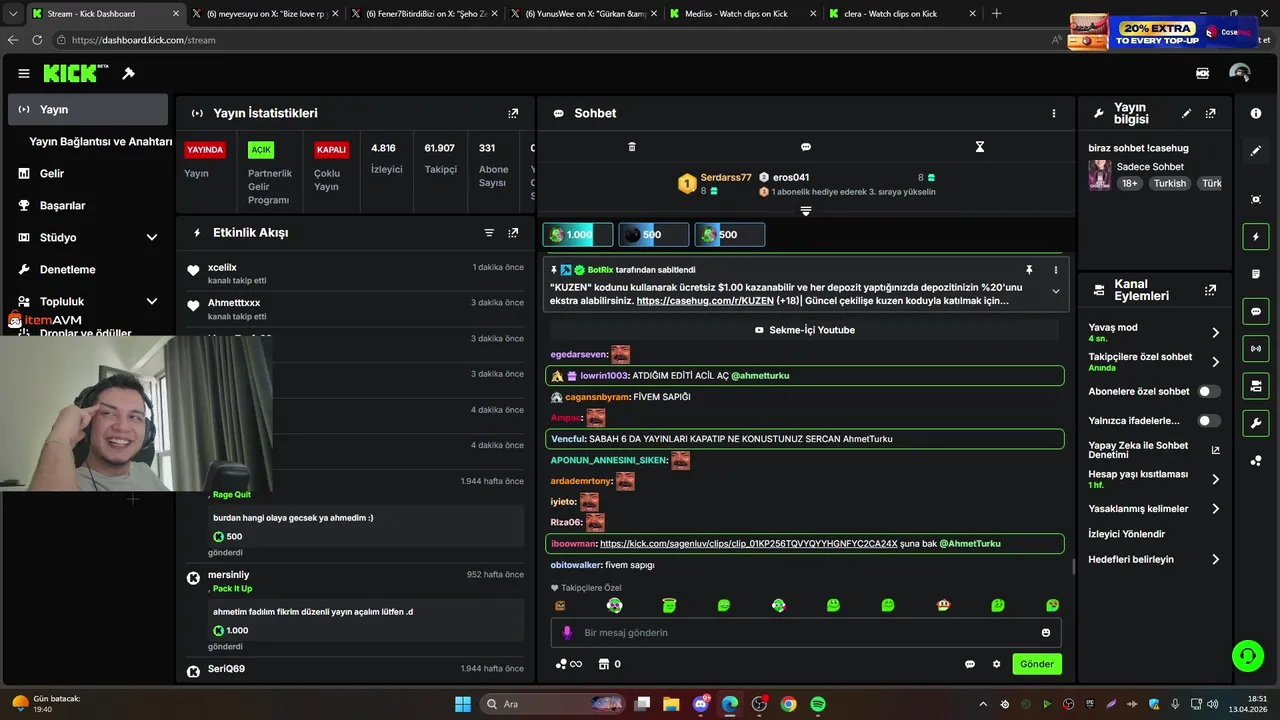The width and height of the screenshot is (1280, 720).
Task: Expand the pinned message chevron
Action: click(x=1055, y=291)
